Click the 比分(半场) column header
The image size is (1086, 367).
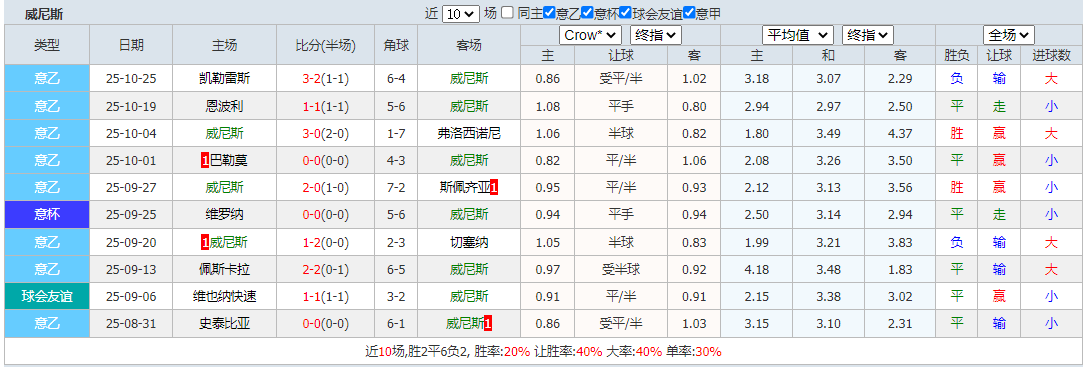point(326,45)
